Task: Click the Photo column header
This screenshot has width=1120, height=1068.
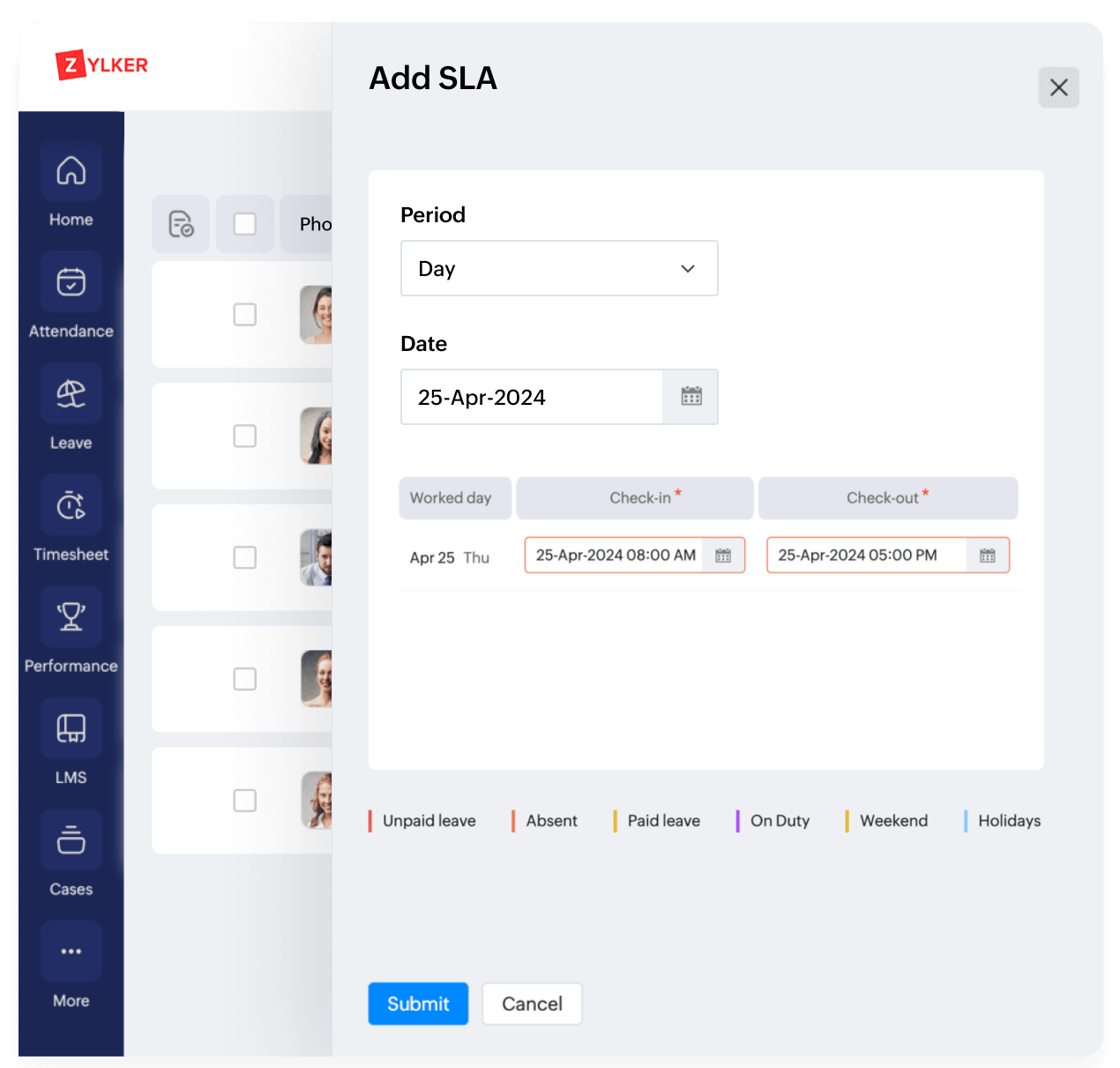Action: click(x=307, y=224)
